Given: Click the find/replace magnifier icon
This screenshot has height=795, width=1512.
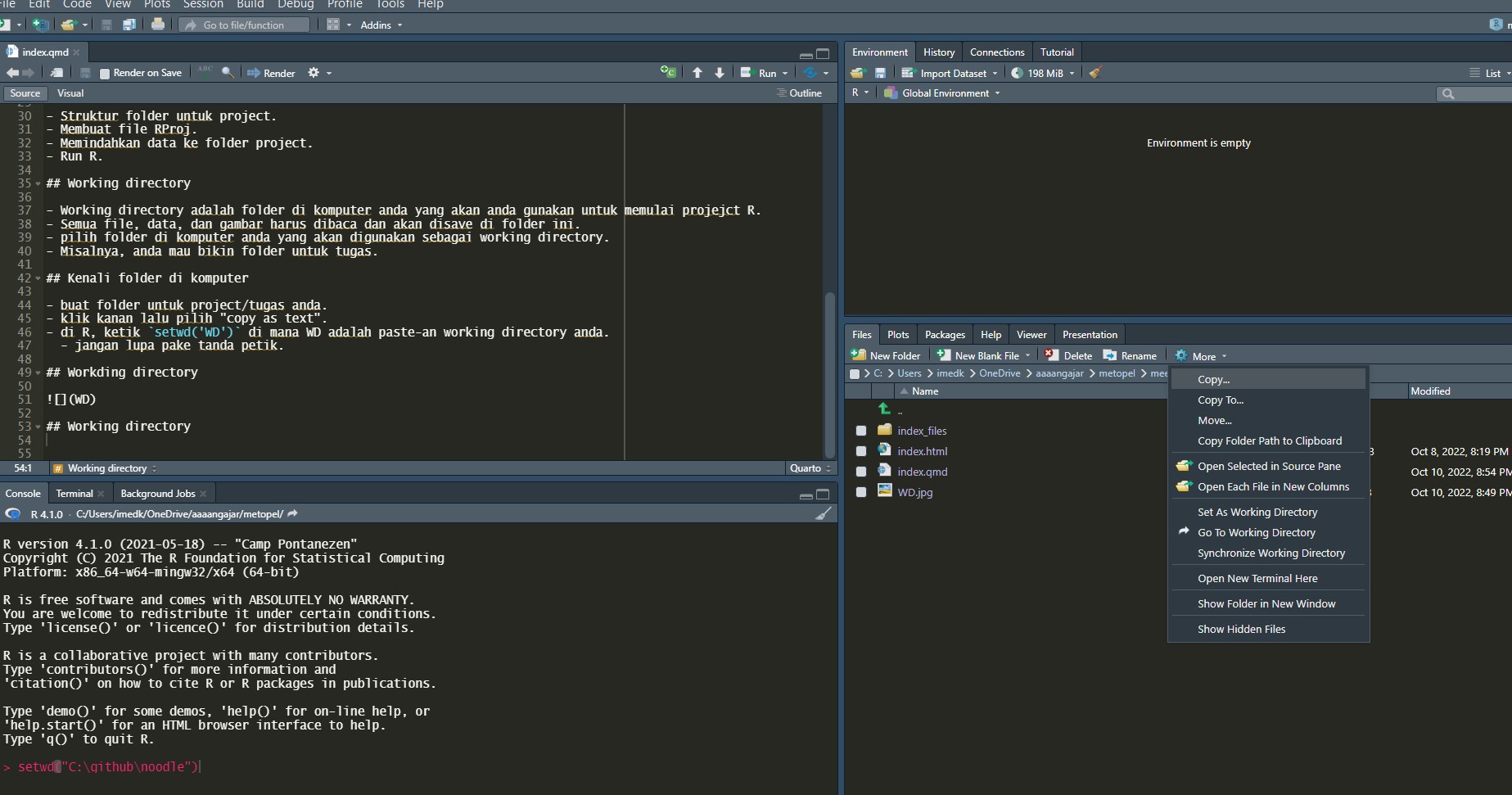Looking at the screenshot, I should click(228, 73).
